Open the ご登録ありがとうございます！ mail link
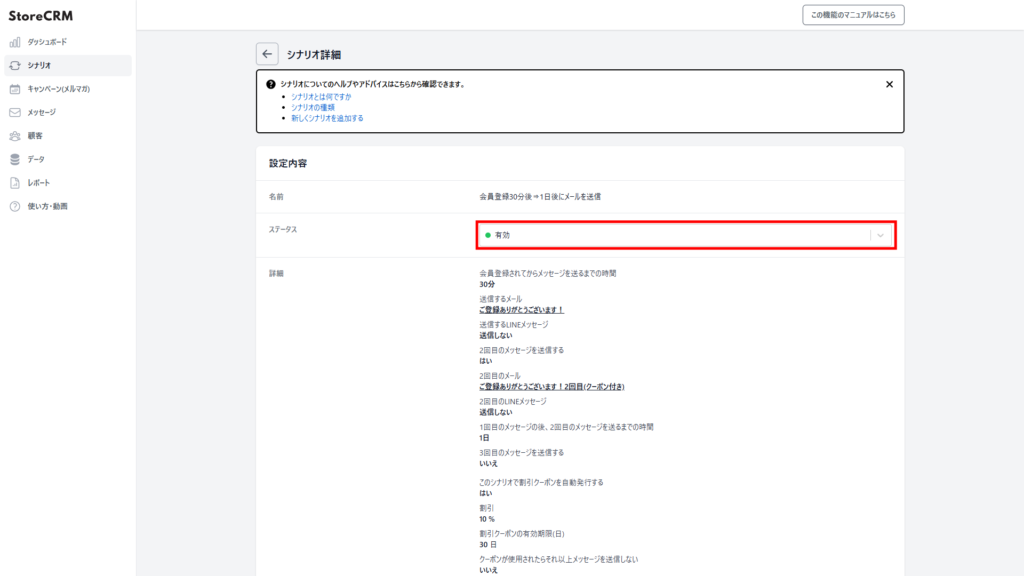 (521, 310)
